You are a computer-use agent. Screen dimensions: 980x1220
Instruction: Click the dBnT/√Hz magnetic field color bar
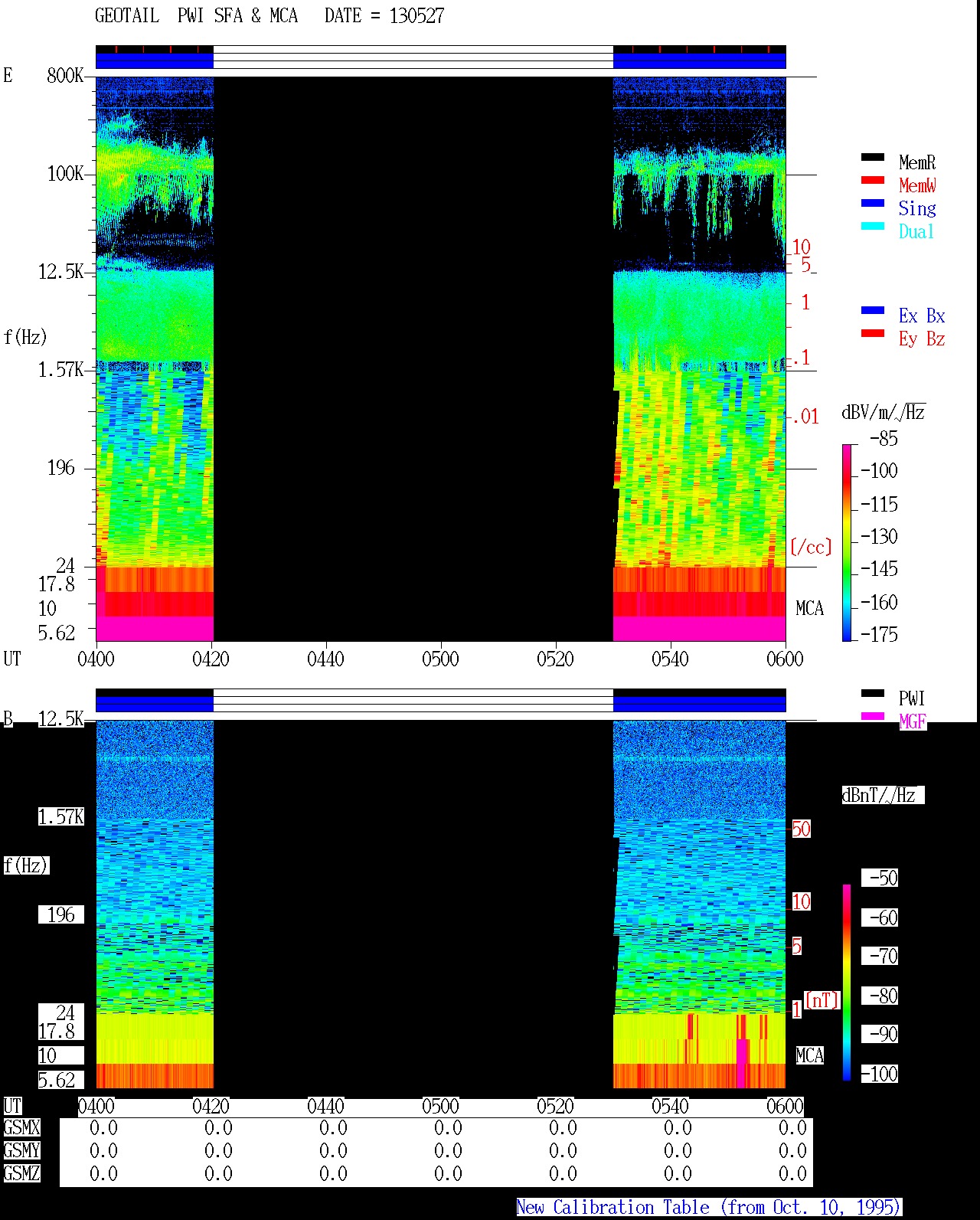847,982
